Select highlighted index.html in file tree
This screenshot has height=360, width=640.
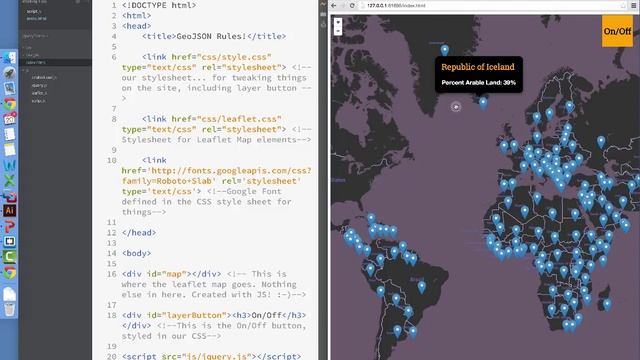[55, 62]
